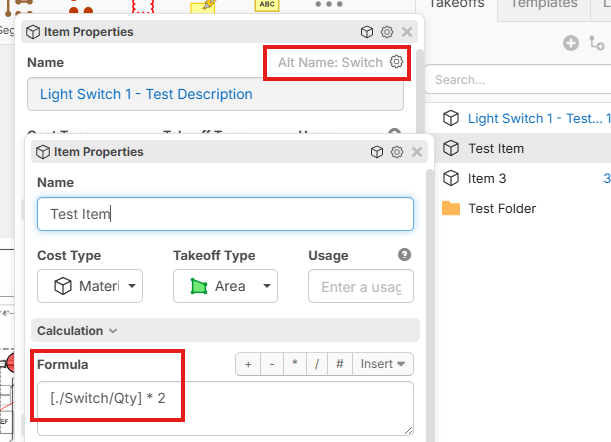Open the formula Insert dropdown
The width and height of the screenshot is (611, 442).
382,364
